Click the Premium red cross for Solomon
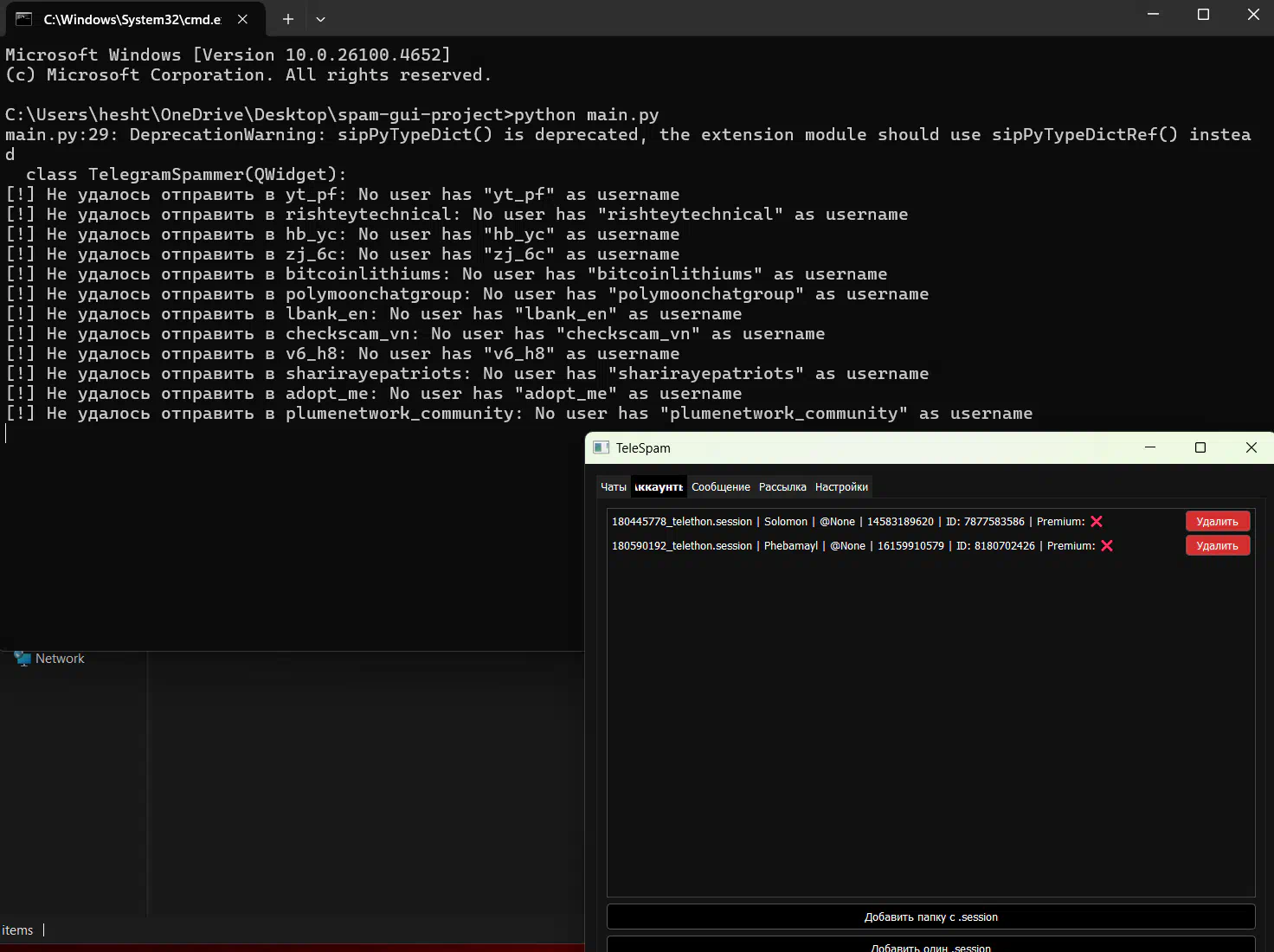 1097,521
